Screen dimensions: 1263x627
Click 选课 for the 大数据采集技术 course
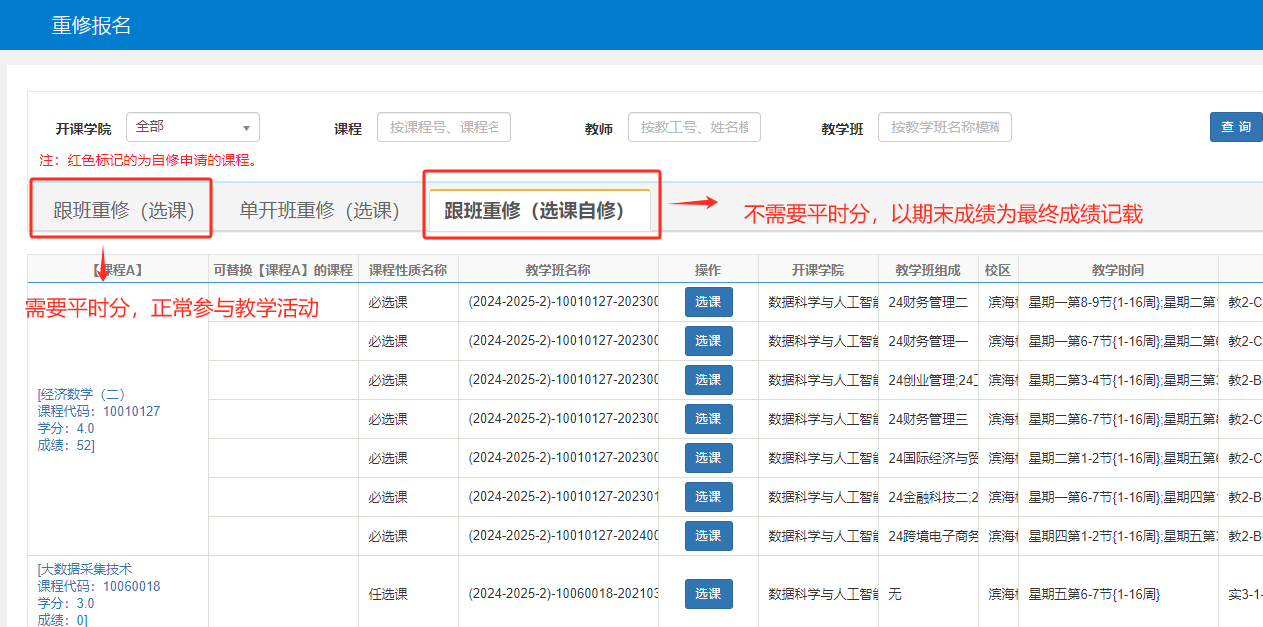(708, 594)
